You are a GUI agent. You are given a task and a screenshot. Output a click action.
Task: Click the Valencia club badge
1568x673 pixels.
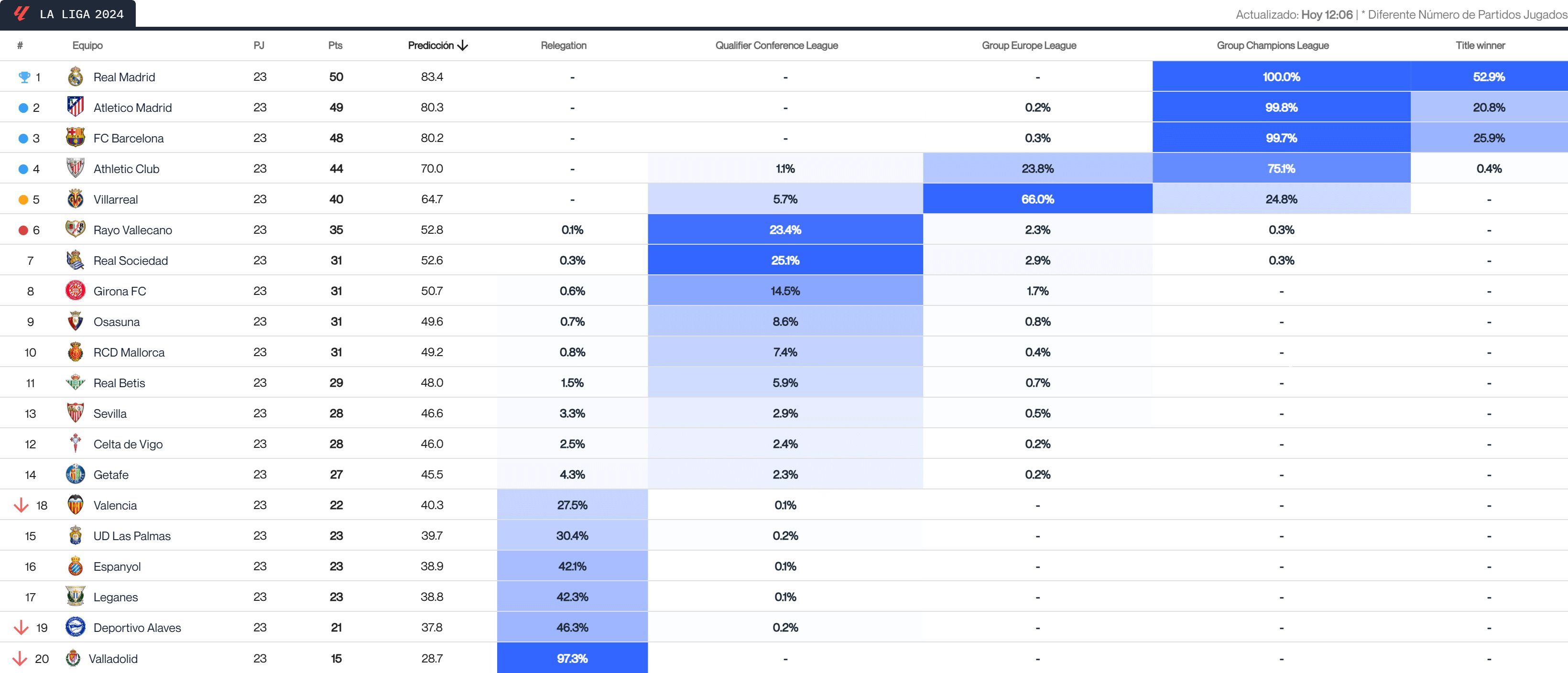pyautogui.click(x=76, y=504)
